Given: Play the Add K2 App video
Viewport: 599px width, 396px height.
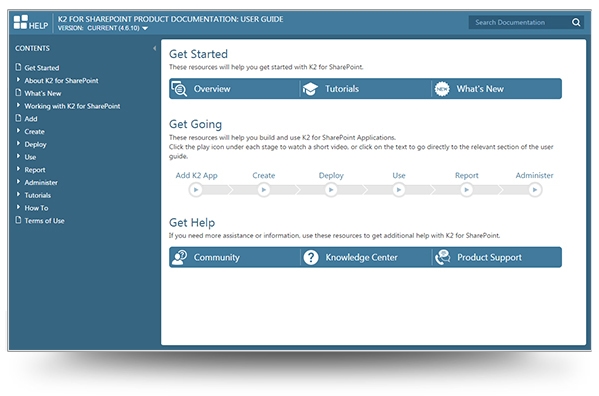Looking at the screenshot, I should (x=196, y=190).
